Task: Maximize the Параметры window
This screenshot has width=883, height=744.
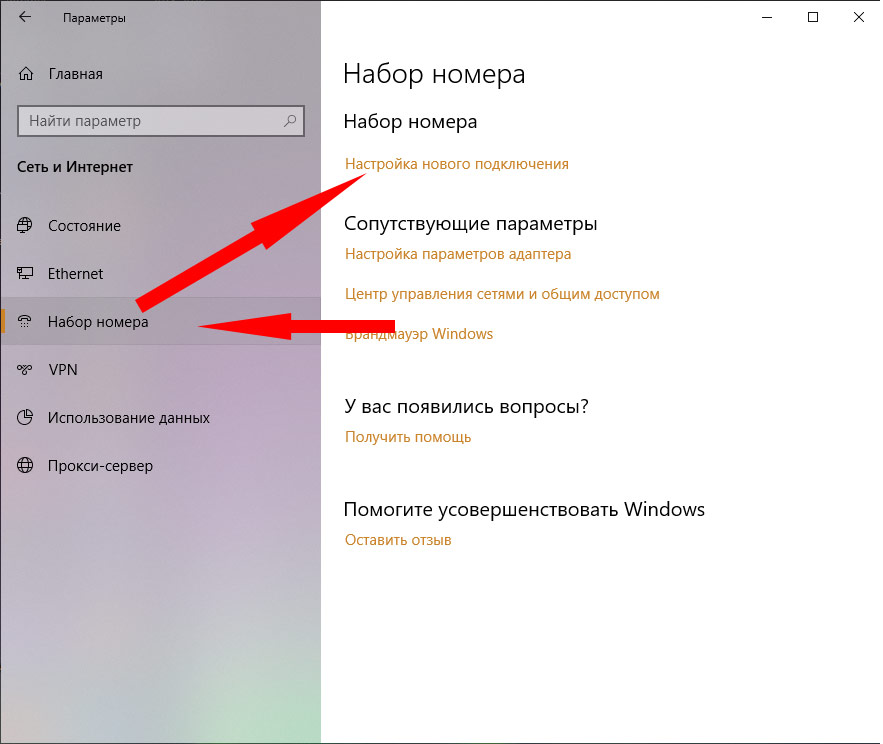Action: click(813, 17)
